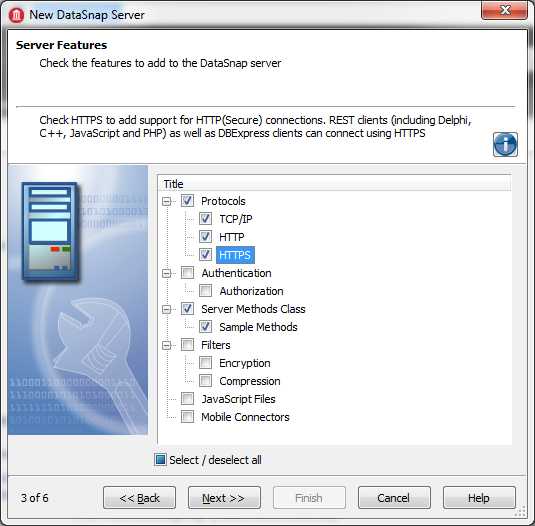
Task: Toggle the Select / deselect all checkbox
Action: [160, 459]
